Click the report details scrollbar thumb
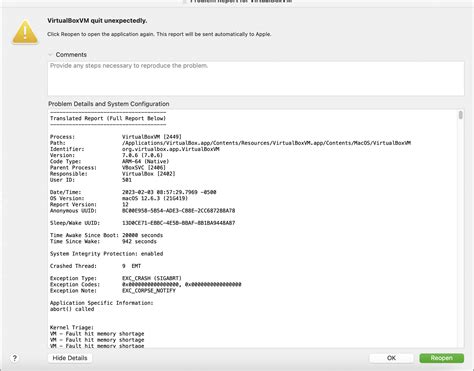 click(460, 115)
